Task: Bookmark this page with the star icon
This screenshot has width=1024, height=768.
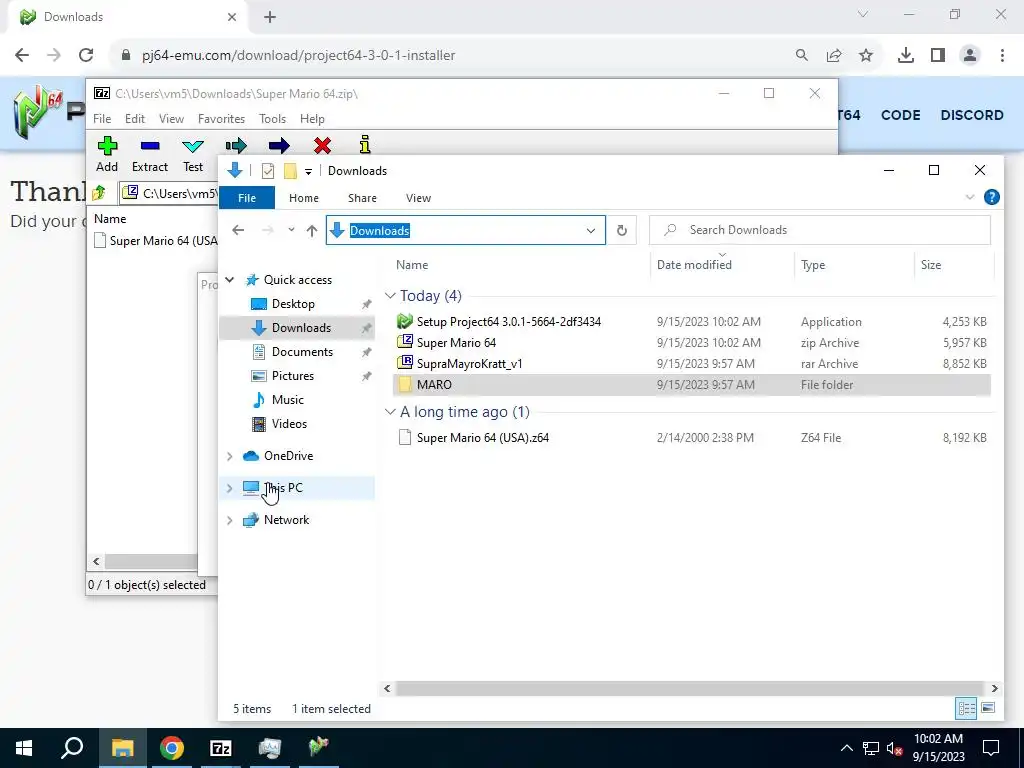Action: click(866, 56)
